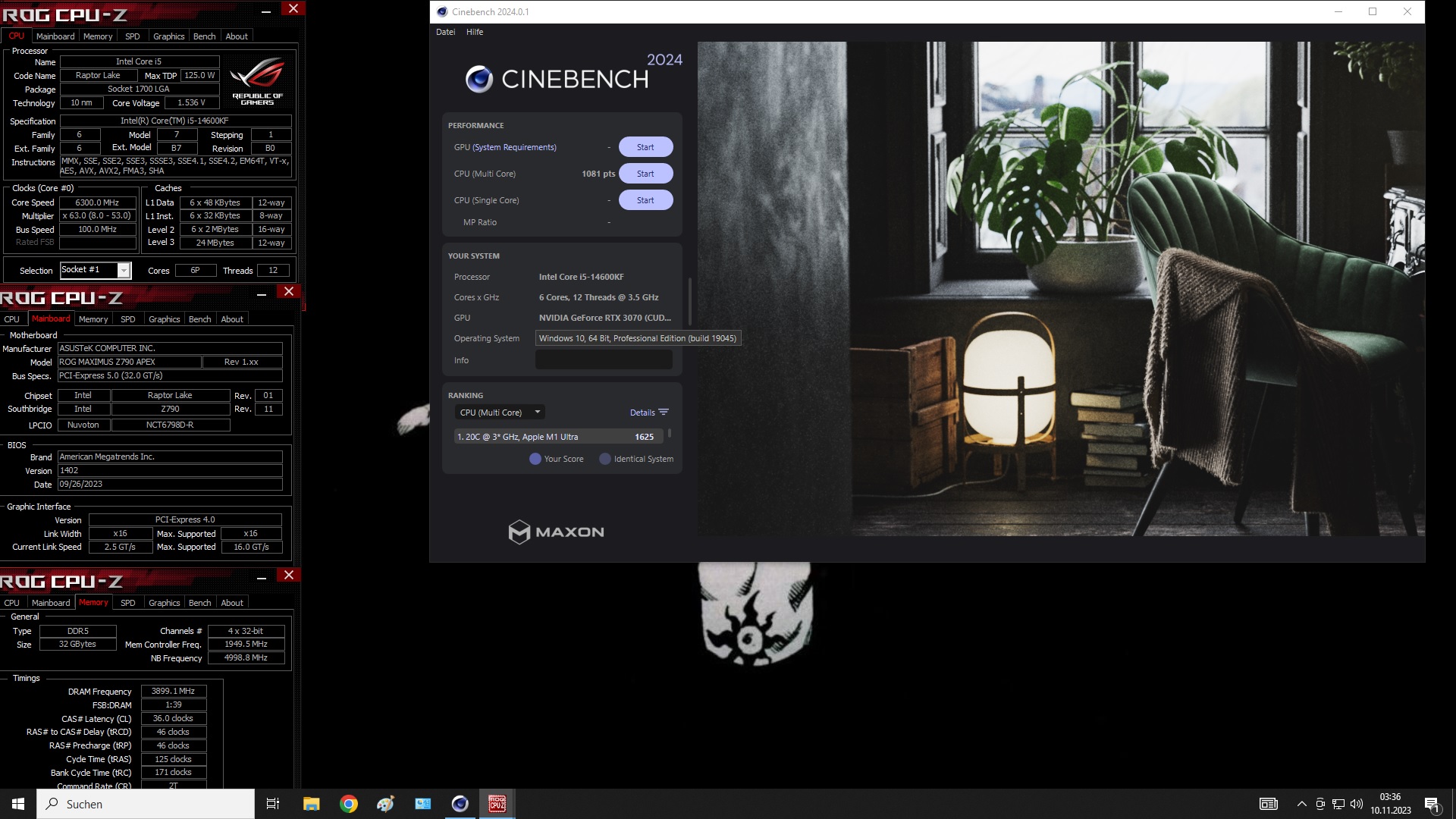Click the rendered room preview image

[x=1061, y=289]
